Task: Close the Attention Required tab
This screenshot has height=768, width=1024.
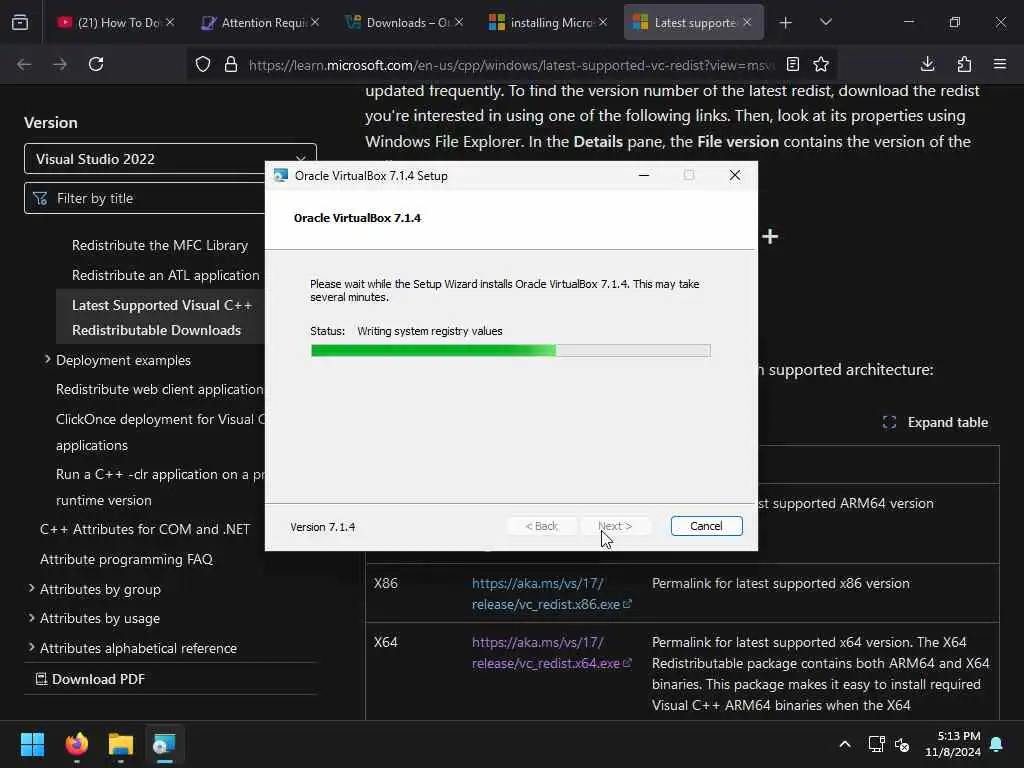Action: [x=315, y=22]
